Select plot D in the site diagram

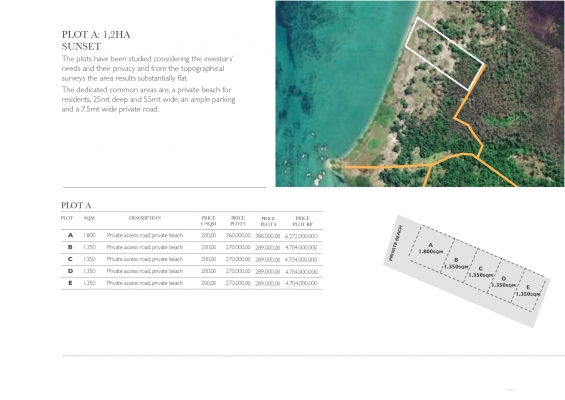coord(503,282)
